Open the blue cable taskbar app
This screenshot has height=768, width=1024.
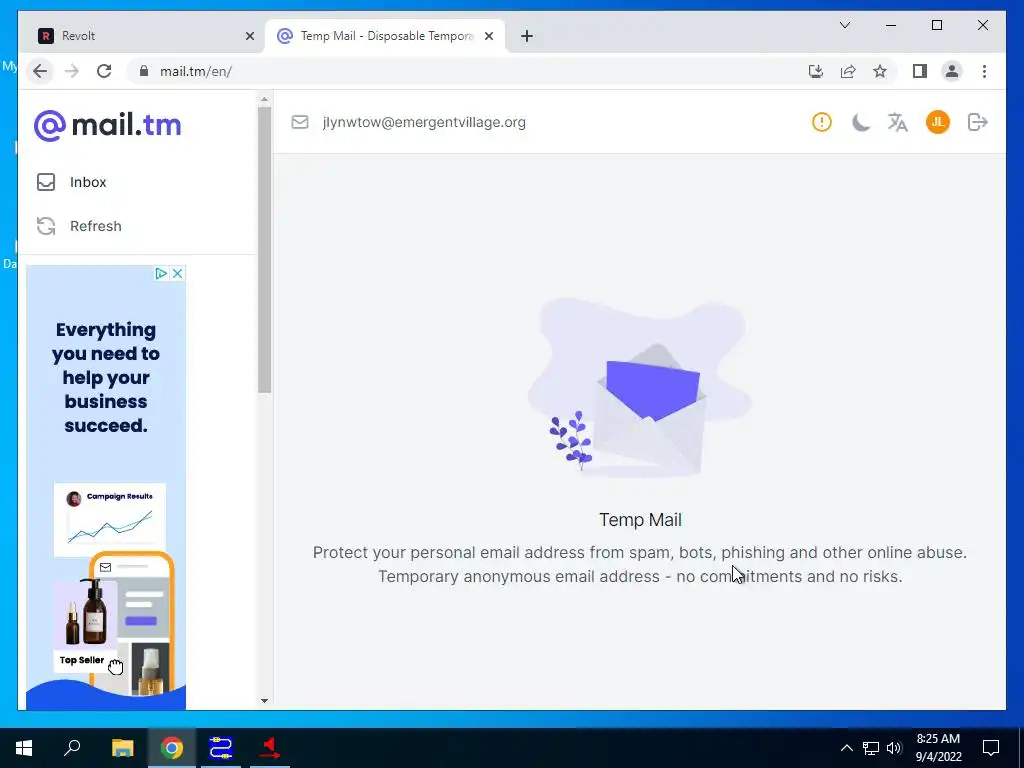pyautogui.click(x=221, y=748)
